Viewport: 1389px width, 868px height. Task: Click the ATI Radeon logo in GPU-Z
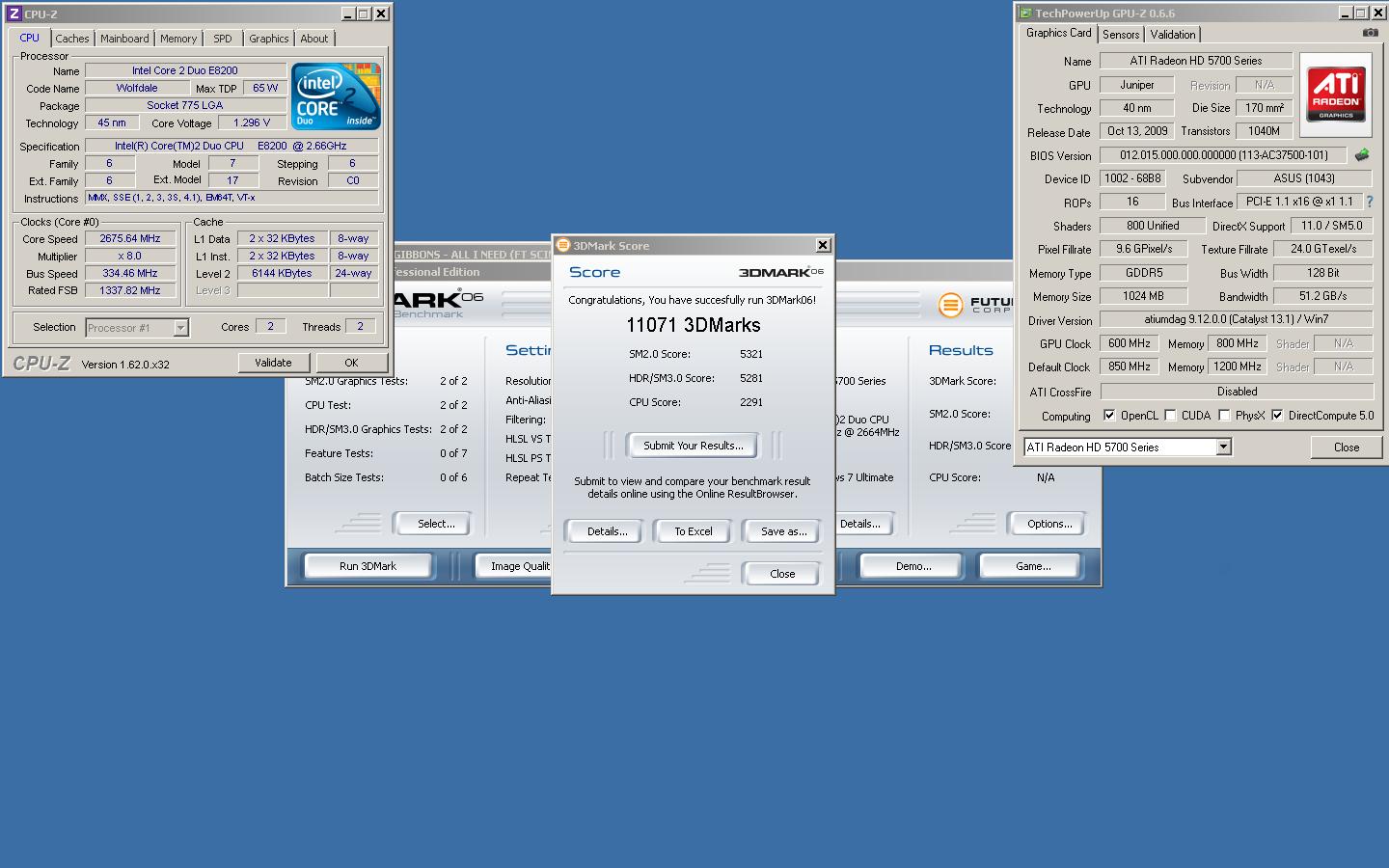(1336, 94)
